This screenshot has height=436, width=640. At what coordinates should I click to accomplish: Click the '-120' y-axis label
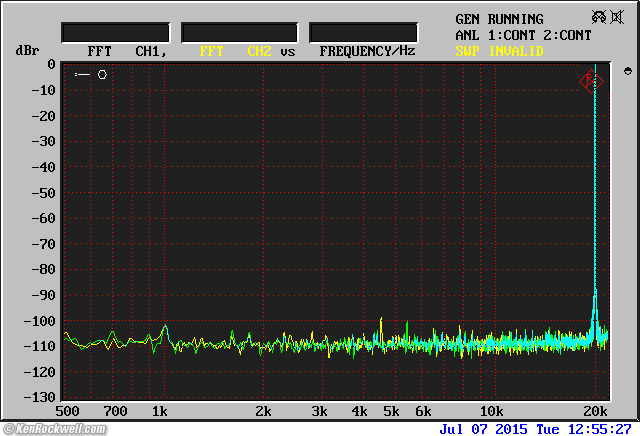tap(39, 372)
